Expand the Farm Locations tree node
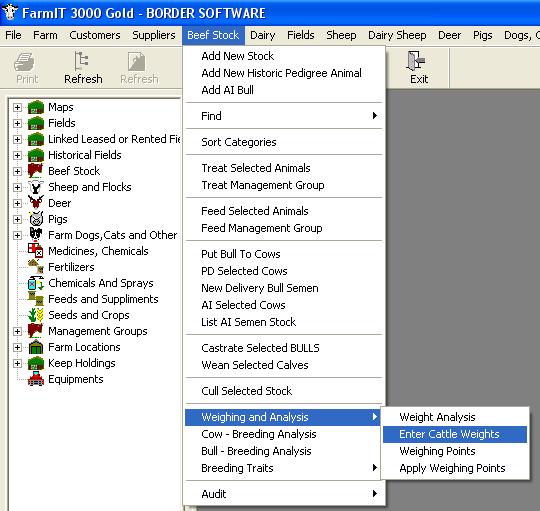 (x=17, y=347)
